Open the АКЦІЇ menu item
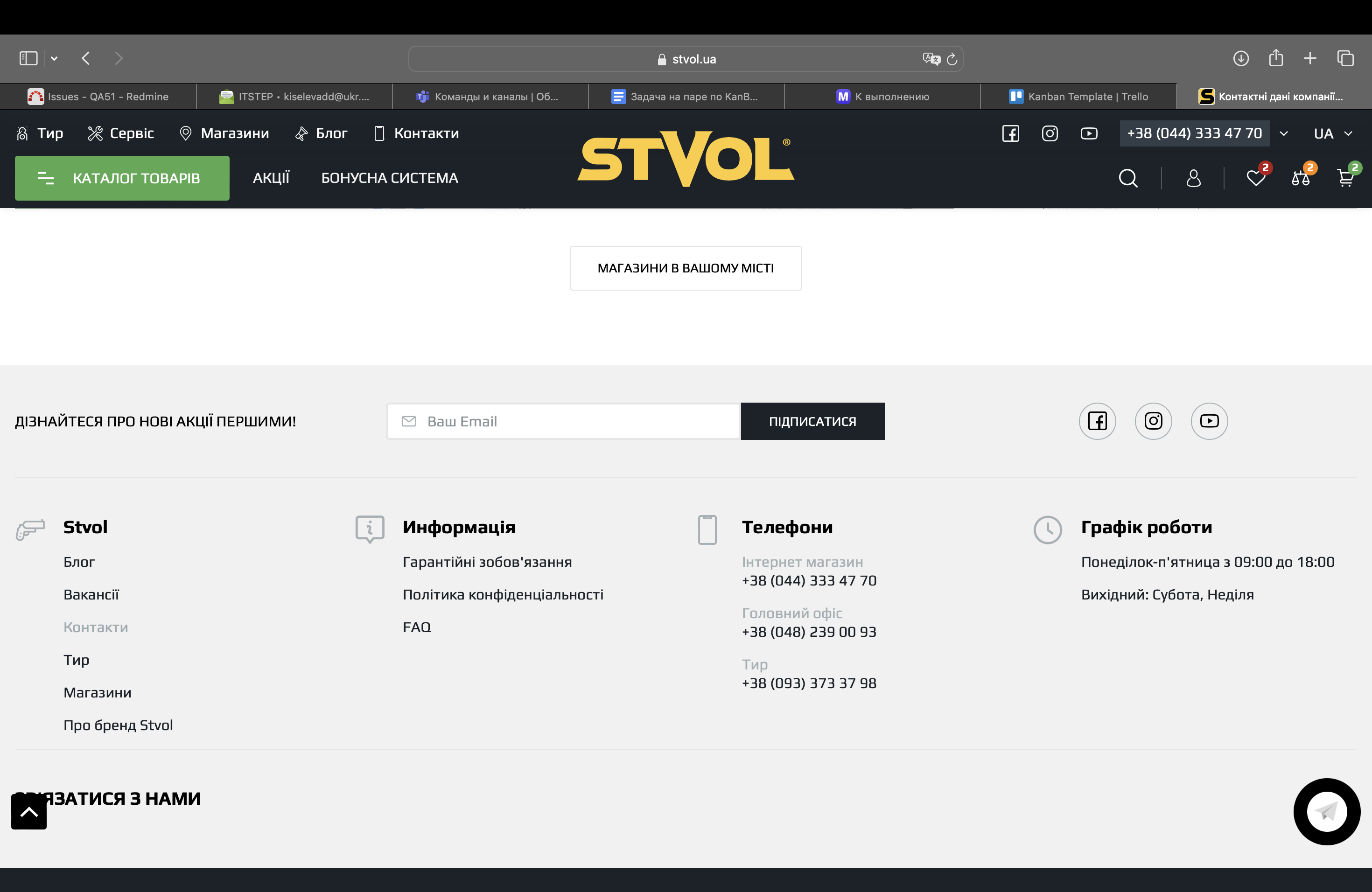This screenshot has width=1372, height=892. tap(271, 178)
